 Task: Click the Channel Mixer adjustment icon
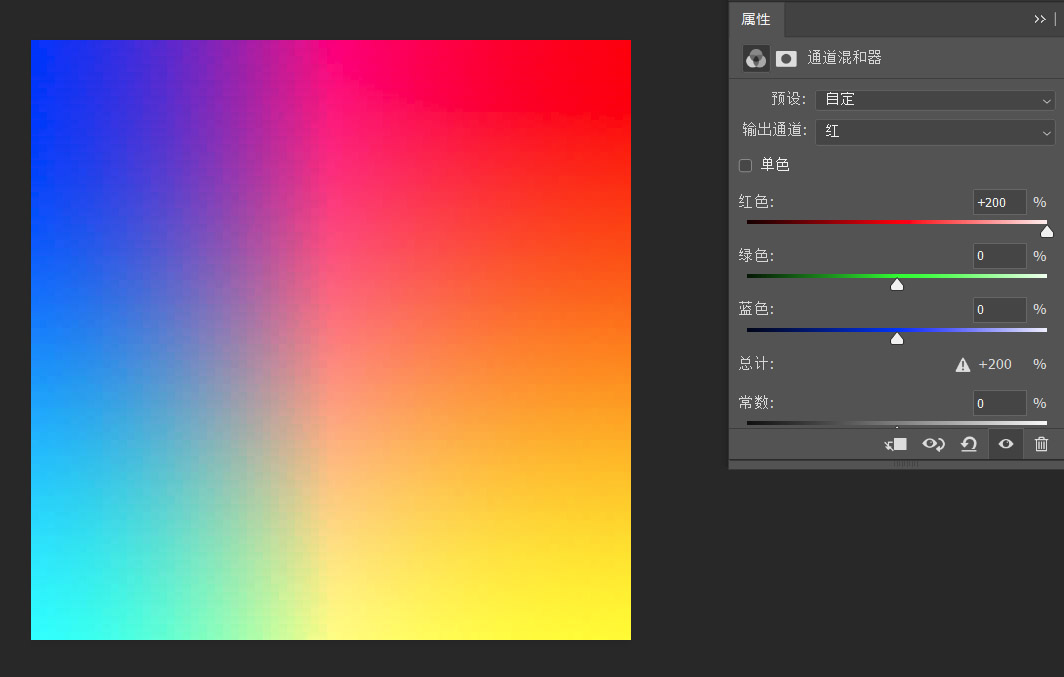[x=755, y=58]
